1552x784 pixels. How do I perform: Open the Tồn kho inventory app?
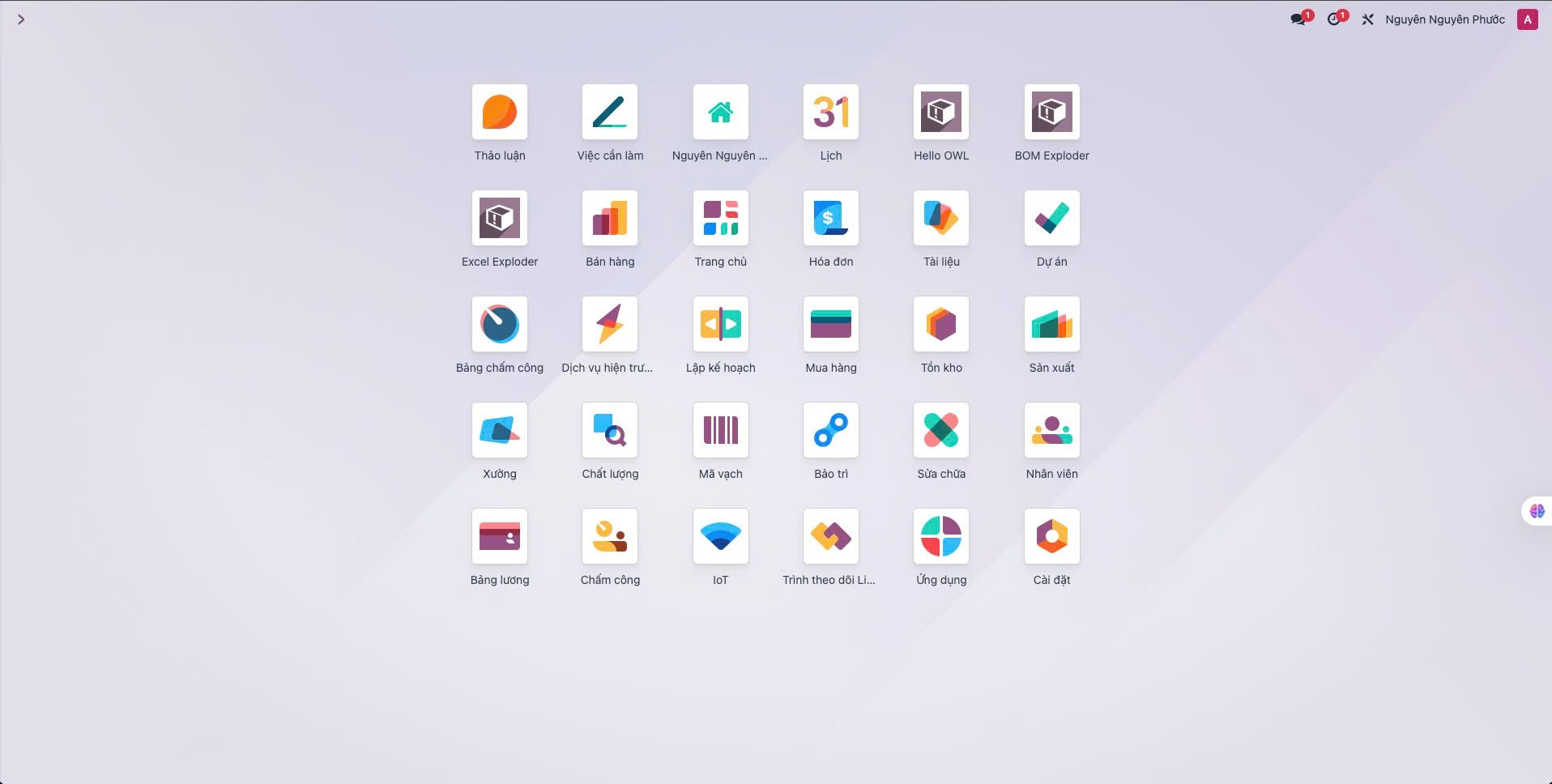coord(940,325)
